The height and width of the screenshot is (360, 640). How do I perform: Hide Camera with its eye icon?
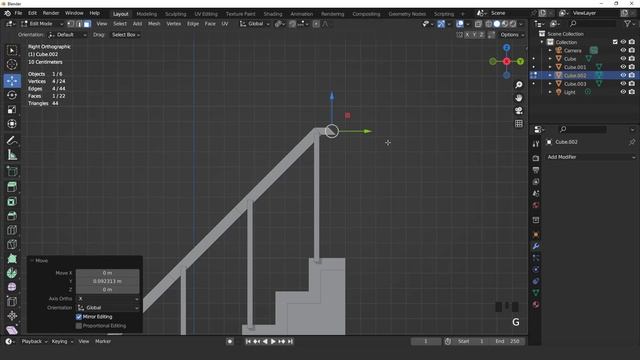[623, 50]
